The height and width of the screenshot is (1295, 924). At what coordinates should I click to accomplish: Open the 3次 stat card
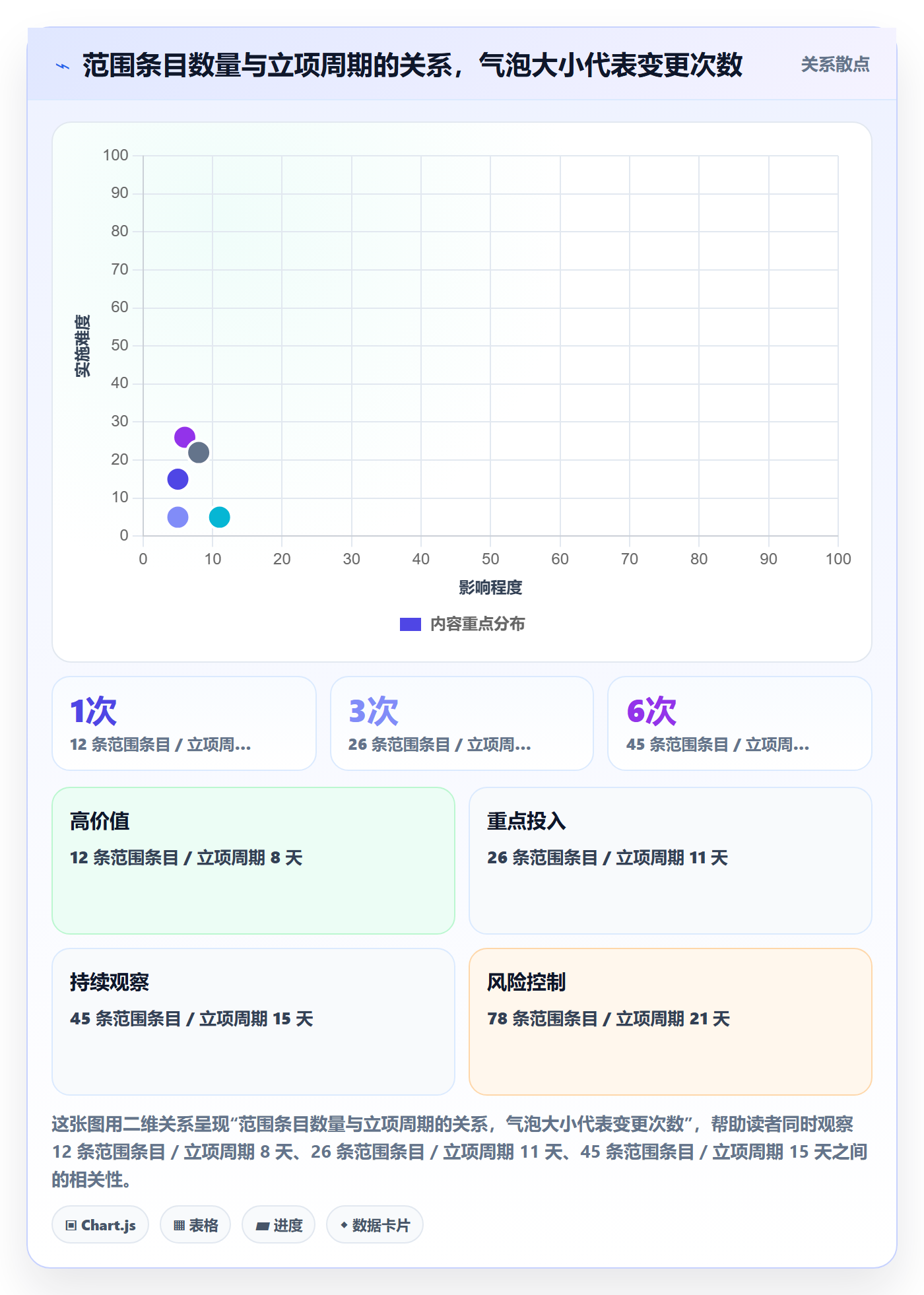pyautogui.click(x=462, y=723)
